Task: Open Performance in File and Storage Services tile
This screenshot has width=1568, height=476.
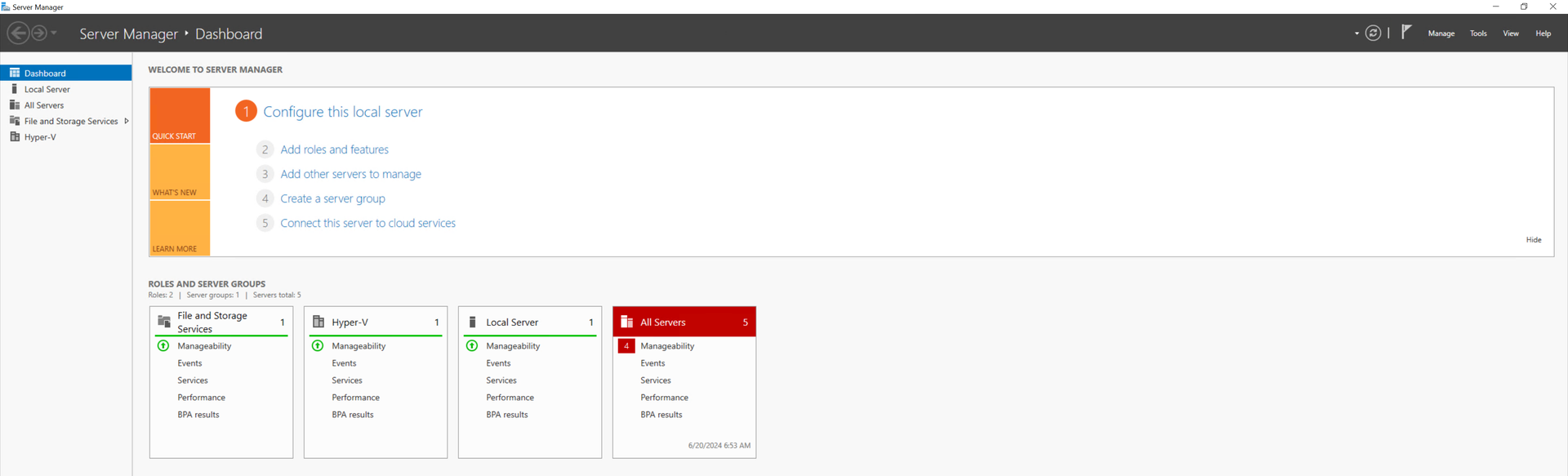Action: 202,398
